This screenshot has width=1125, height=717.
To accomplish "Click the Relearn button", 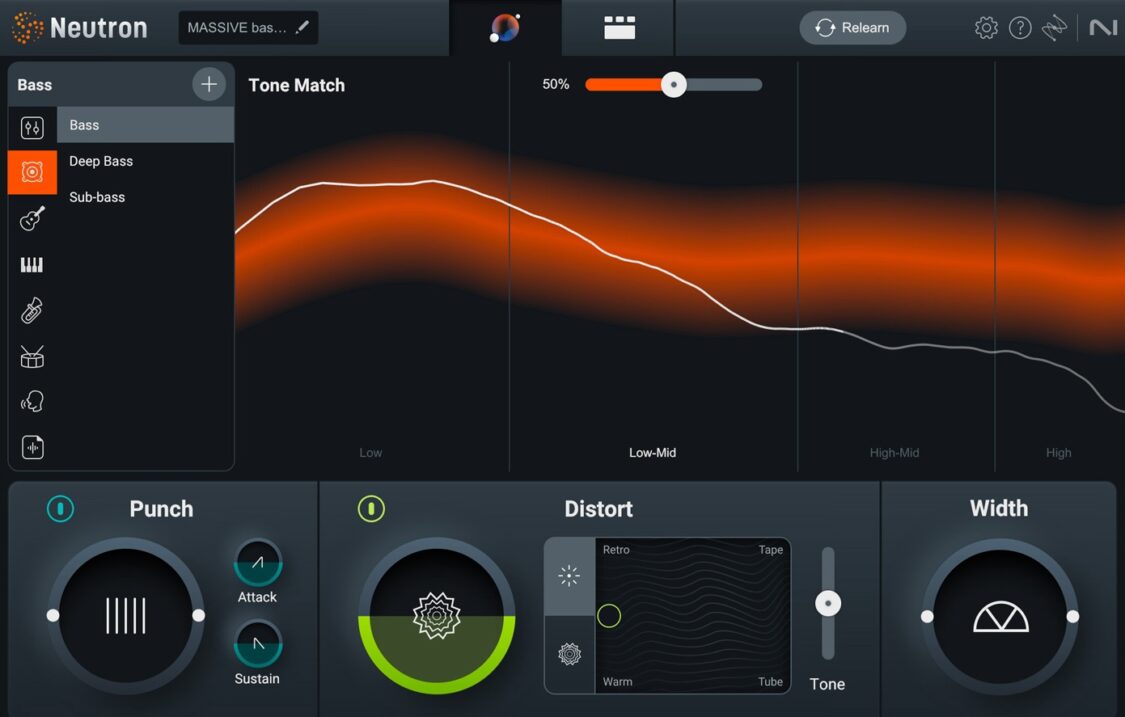I will coord(852,27).
